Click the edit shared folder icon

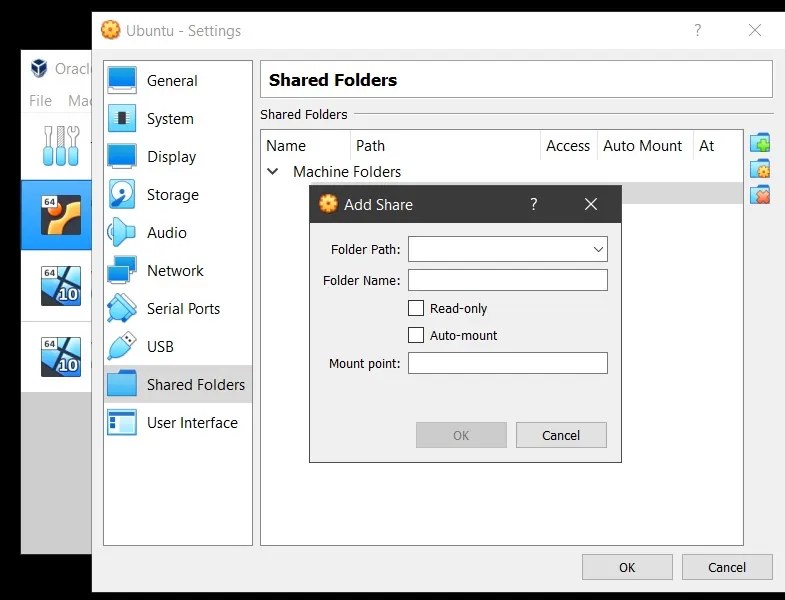point(760,169)
